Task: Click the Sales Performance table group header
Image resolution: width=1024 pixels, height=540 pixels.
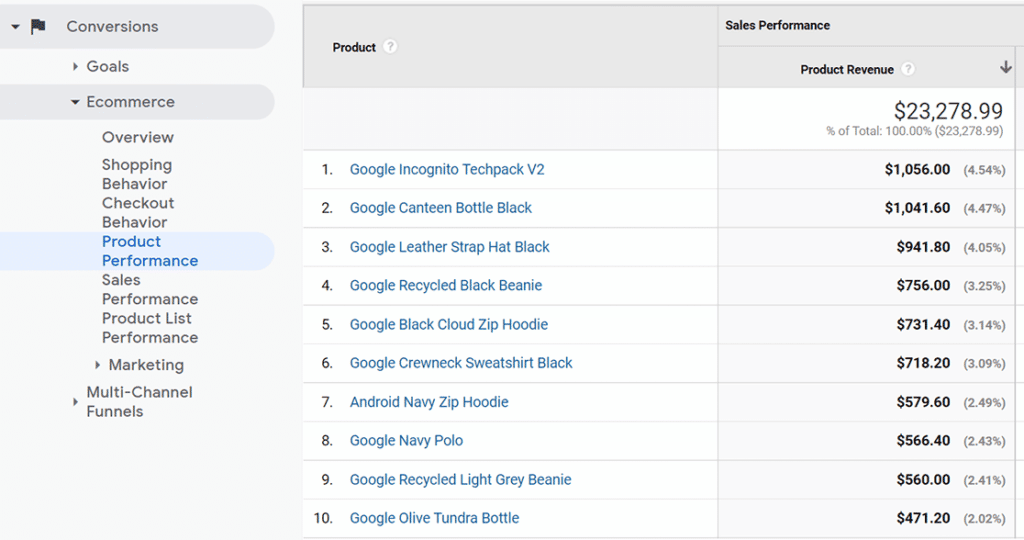Action: point(777,25)
